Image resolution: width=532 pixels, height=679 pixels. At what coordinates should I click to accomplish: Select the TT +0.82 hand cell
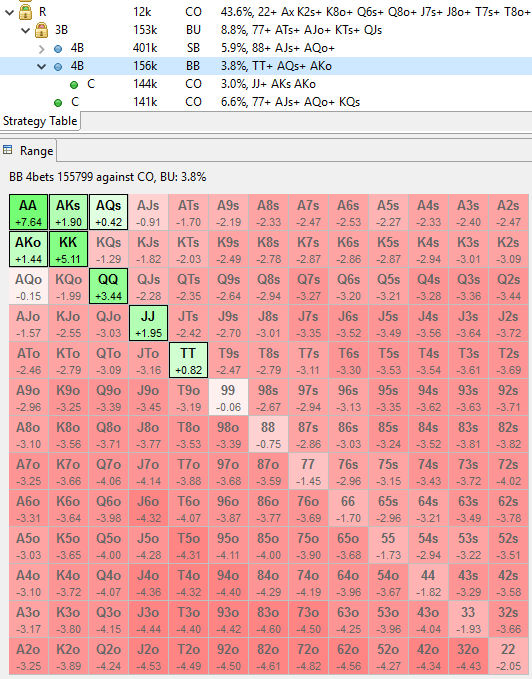[x=188, y=360]
